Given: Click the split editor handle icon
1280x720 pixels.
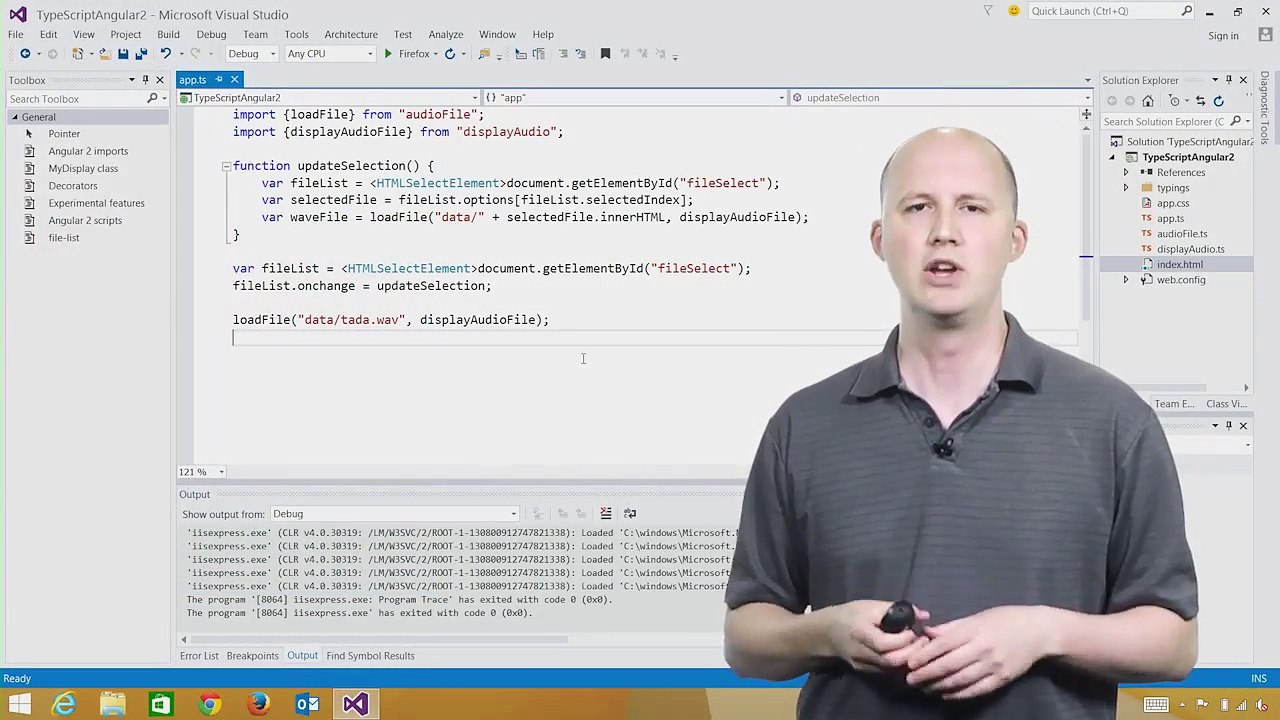Looking at the screenshot, I should click(x=1086, y=115).
